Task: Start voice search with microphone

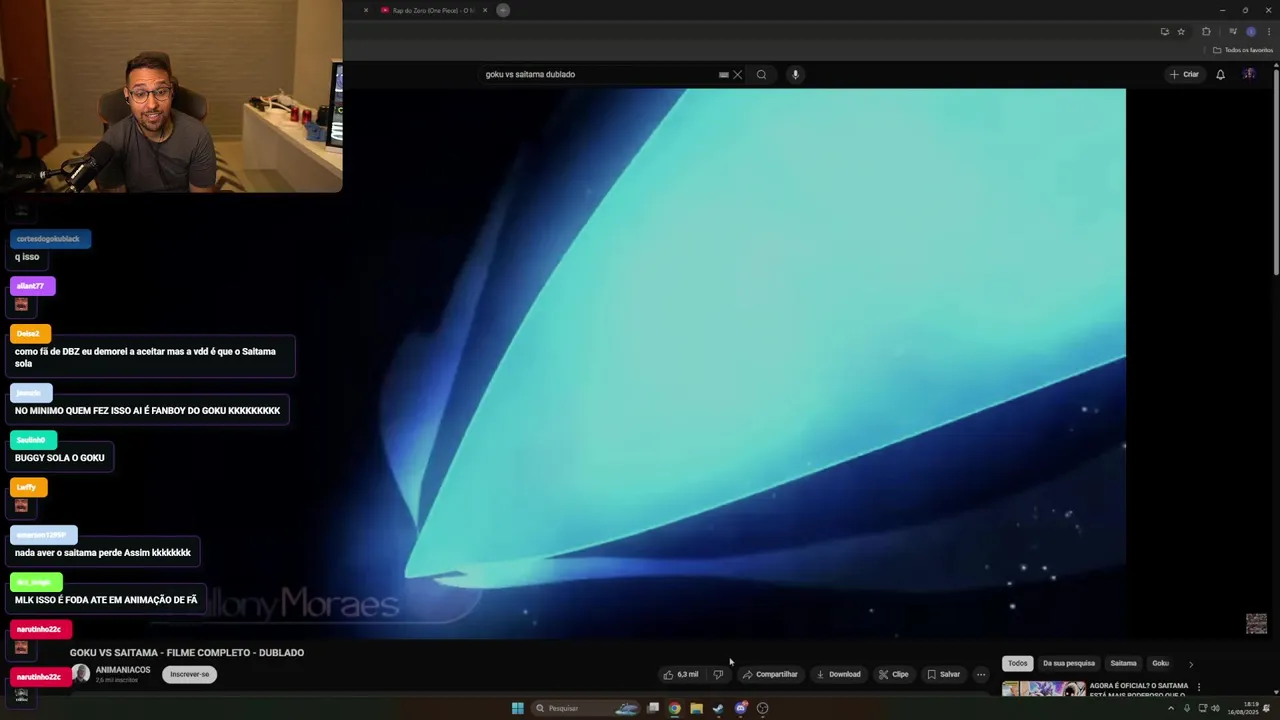Action: point(795,74)
